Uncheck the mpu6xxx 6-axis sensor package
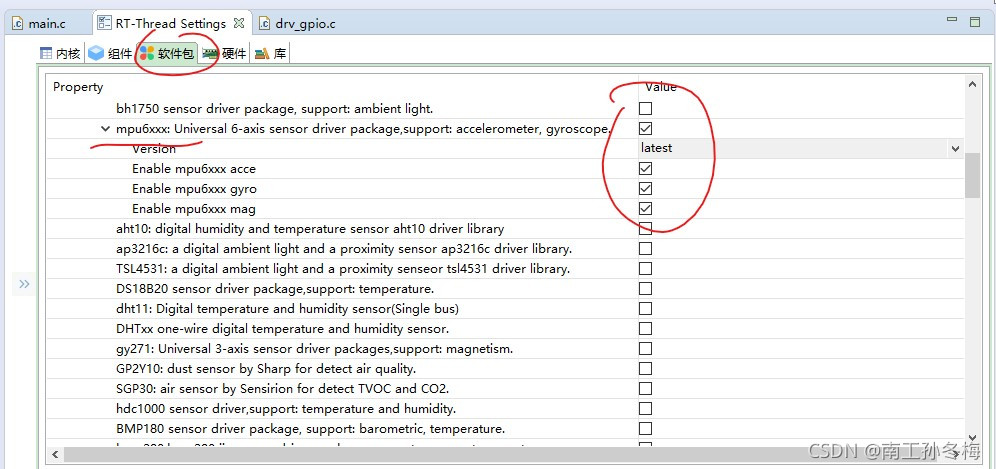 (645, 128)
